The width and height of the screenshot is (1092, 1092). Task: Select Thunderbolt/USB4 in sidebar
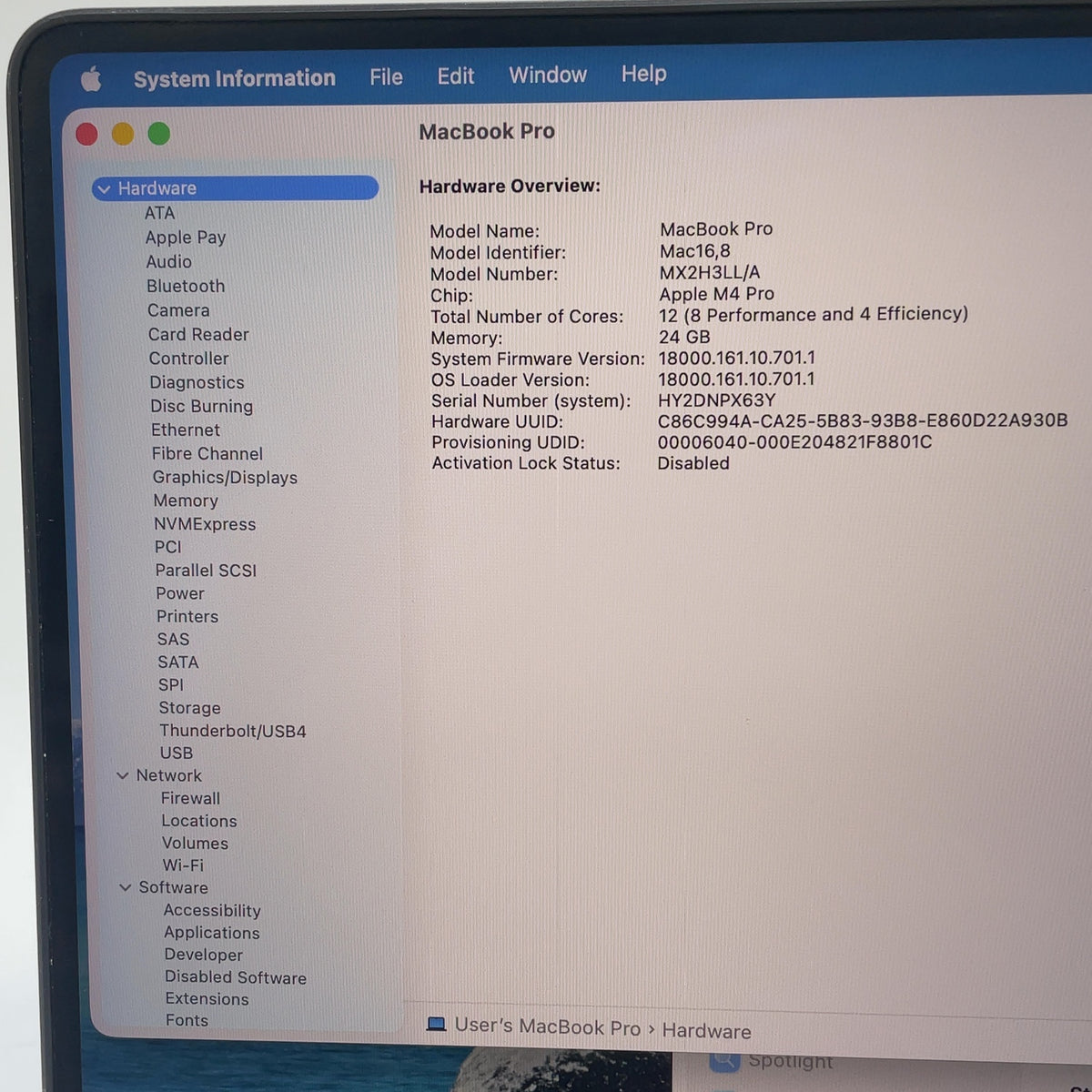point(233,731)
